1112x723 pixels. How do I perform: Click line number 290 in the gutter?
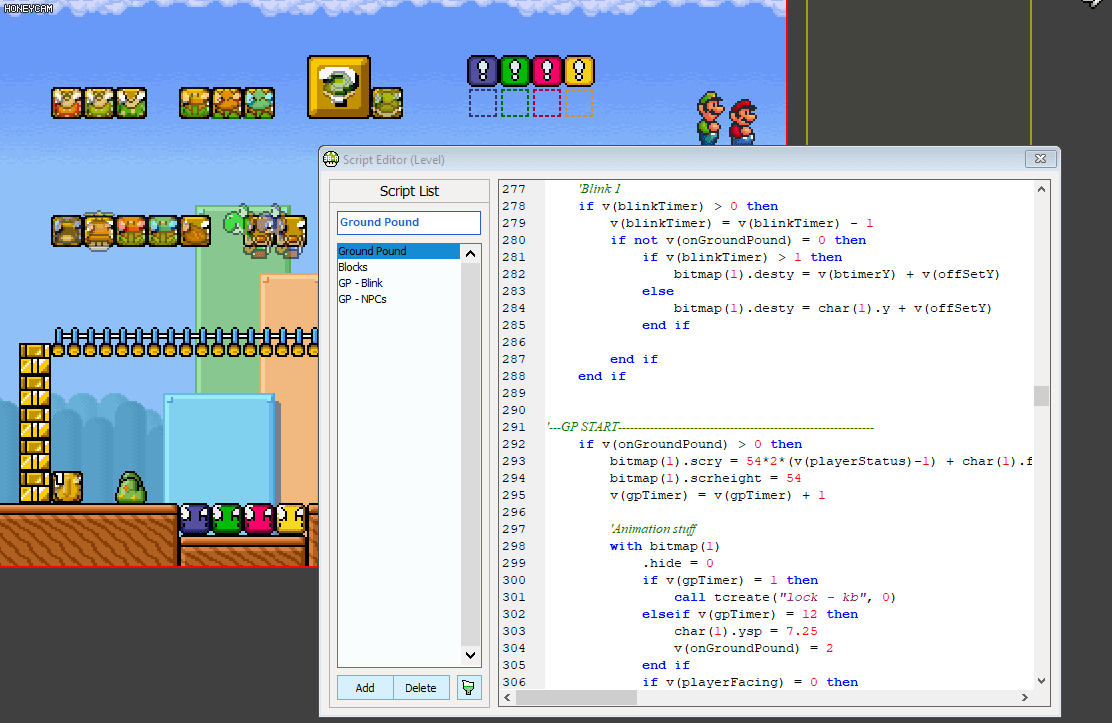(514, 410)
